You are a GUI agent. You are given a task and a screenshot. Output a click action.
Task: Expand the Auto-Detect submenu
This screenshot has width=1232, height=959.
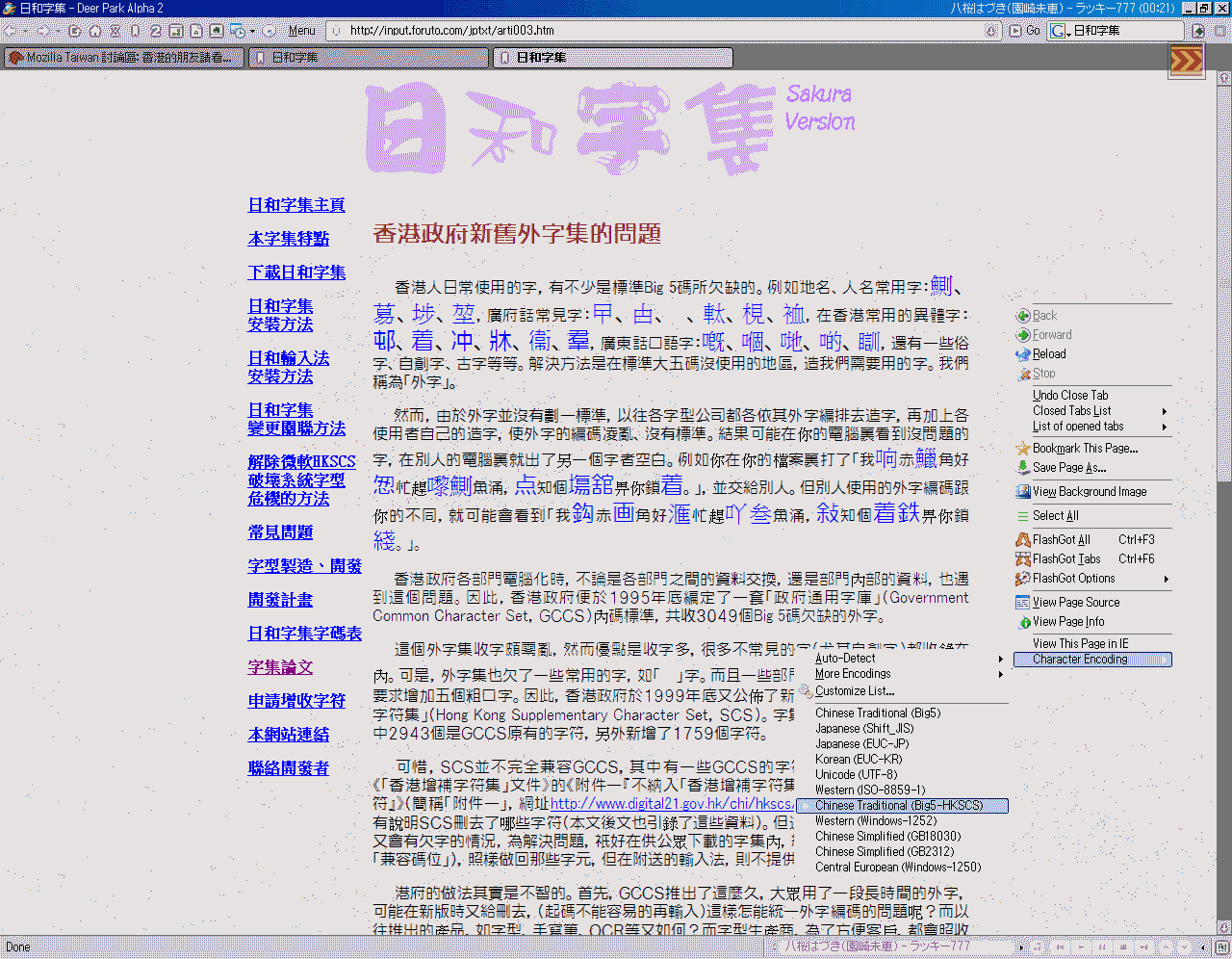click(x=908, y=659)
